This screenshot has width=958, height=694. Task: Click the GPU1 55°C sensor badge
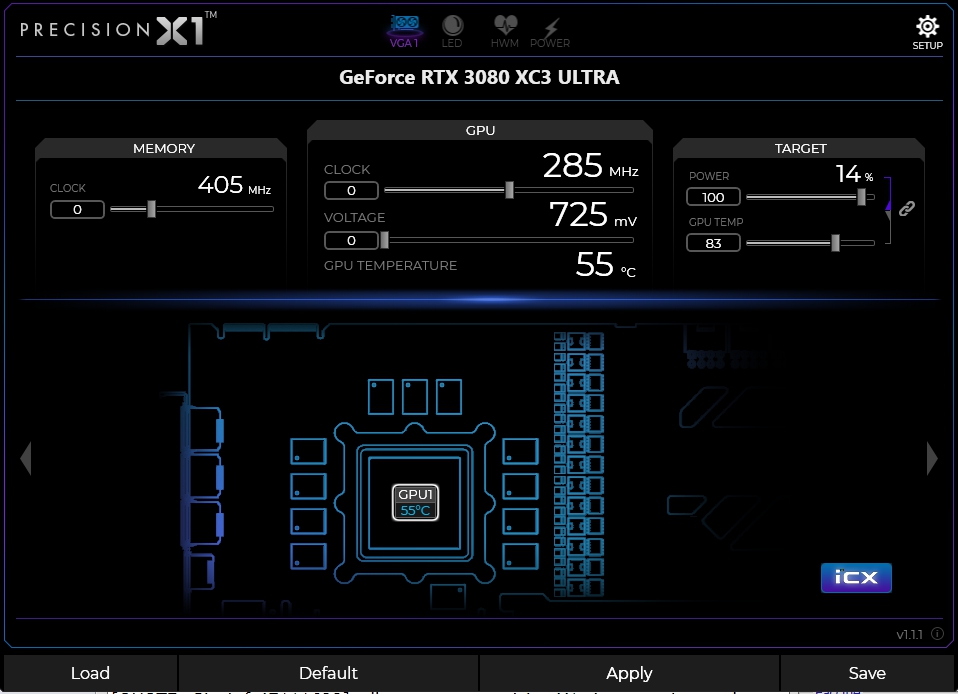415,502
